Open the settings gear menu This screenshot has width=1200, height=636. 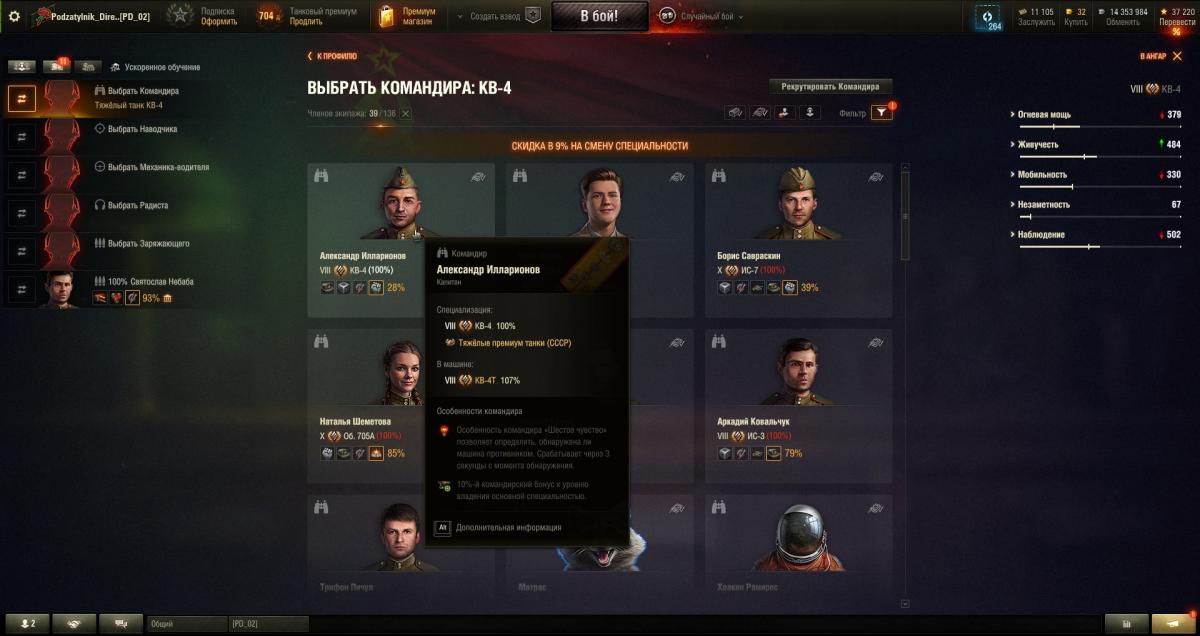[x=14, y=16]
